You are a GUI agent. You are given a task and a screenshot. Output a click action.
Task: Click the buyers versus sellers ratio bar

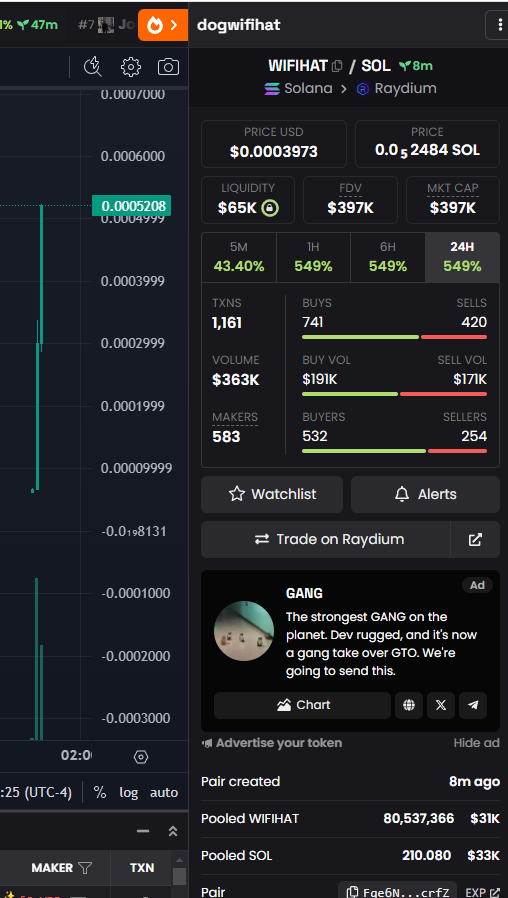coord(395,451)
